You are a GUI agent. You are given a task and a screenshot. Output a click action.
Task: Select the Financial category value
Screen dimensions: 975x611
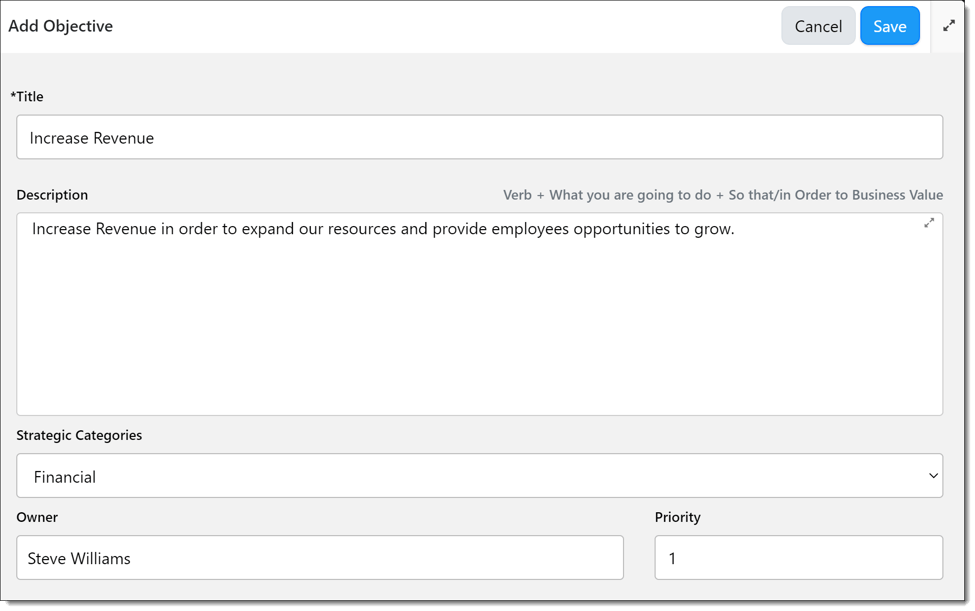click(65, 477)
